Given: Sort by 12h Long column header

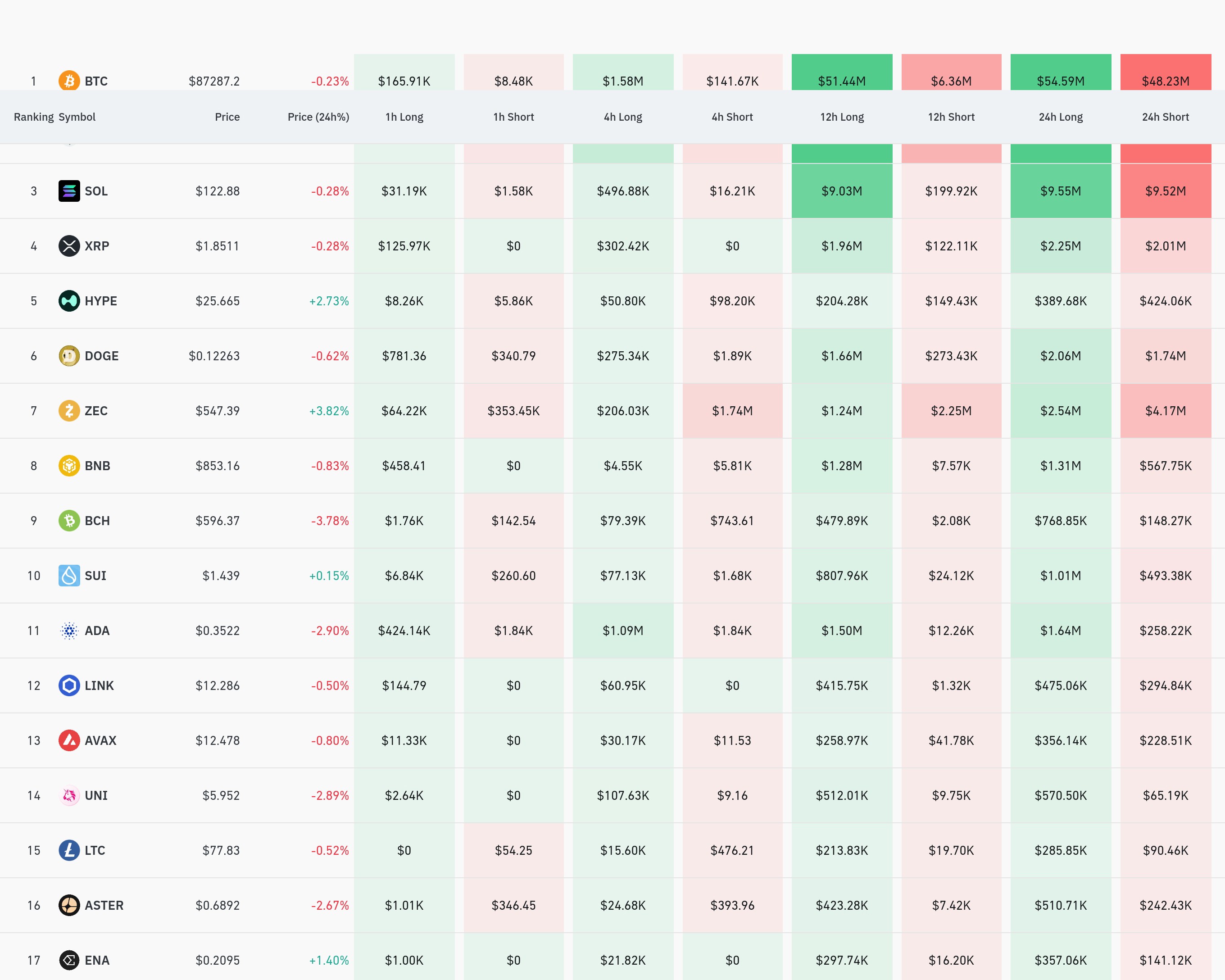Looking at the screenshot, I should pyautogui.click(x=841, y=117).
